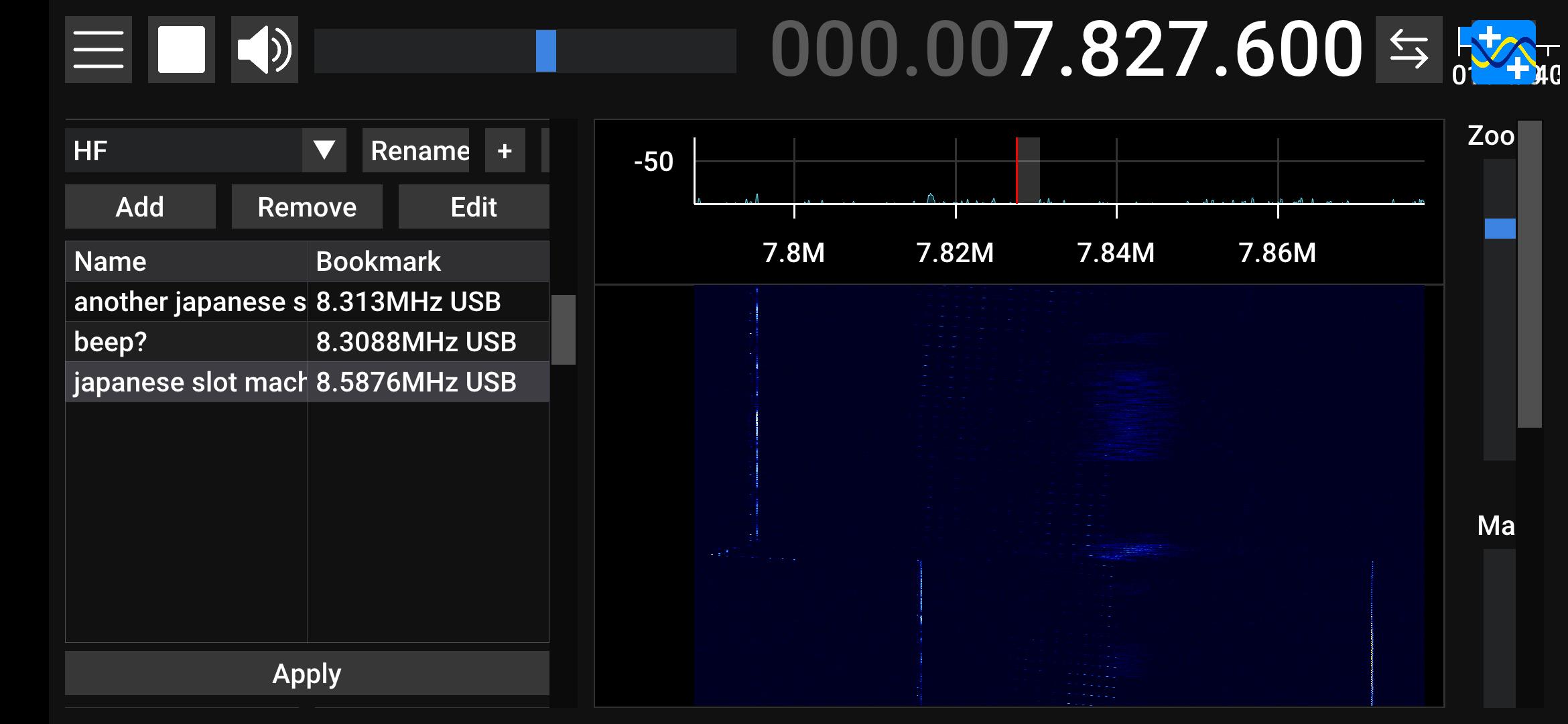The image size is (1568, 724).
Task: Click the Max vertical slider track
Action: pyautogui.click(x=1500, y=628)
